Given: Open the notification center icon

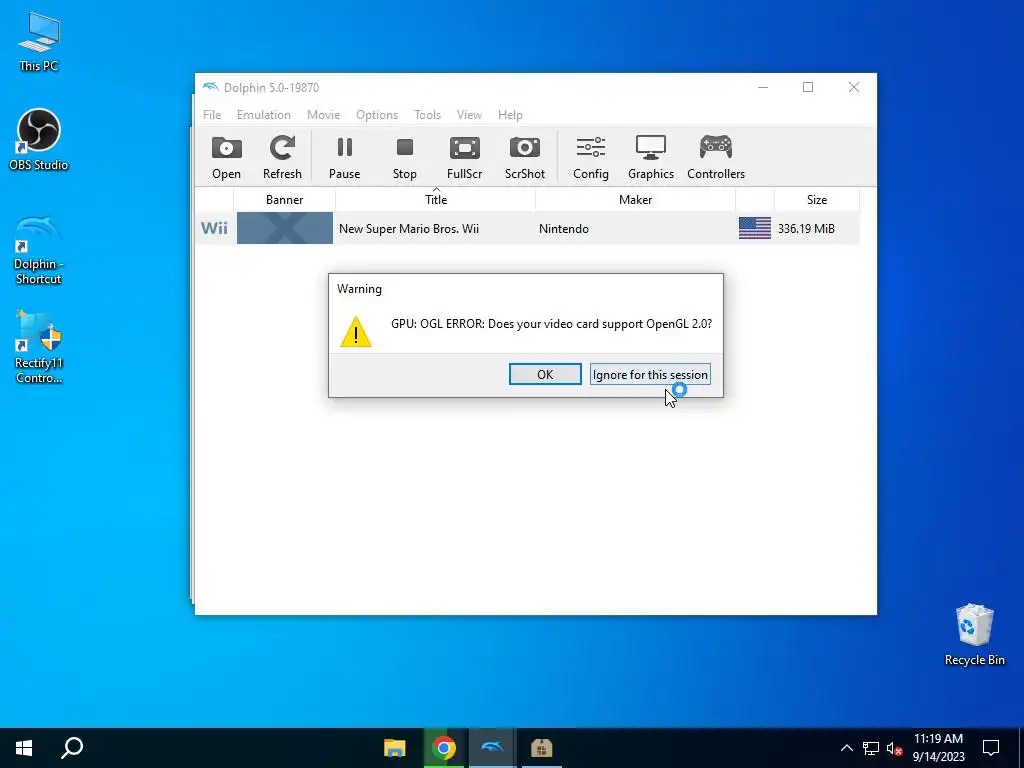Looking at the screenshot, I should click(x=991, y=748).
